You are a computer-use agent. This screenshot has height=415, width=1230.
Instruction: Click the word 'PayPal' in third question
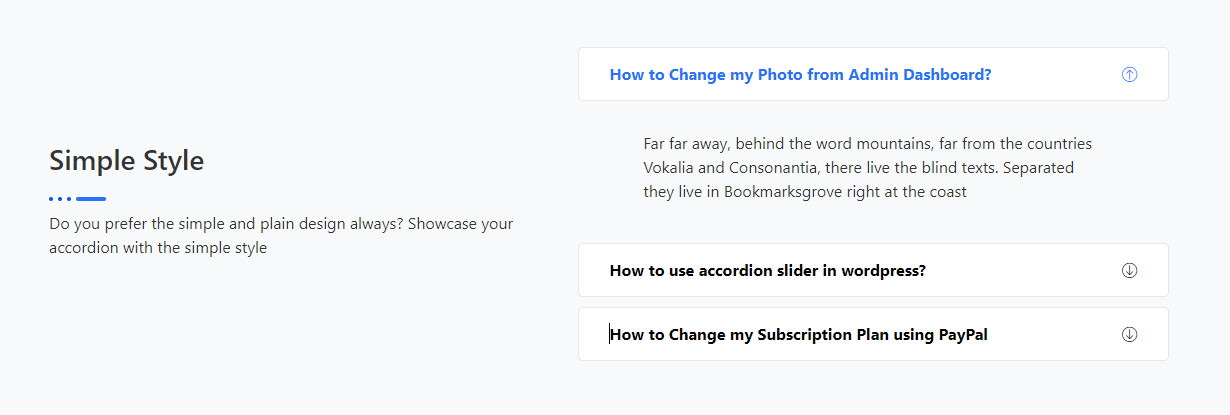click(x=962, y=334)
